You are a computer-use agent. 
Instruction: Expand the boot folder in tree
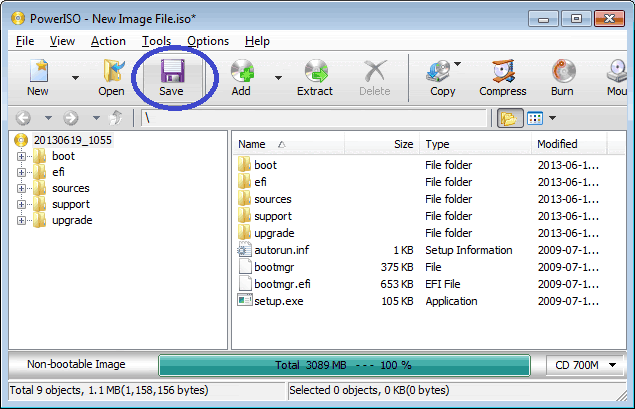click(21, 156)
